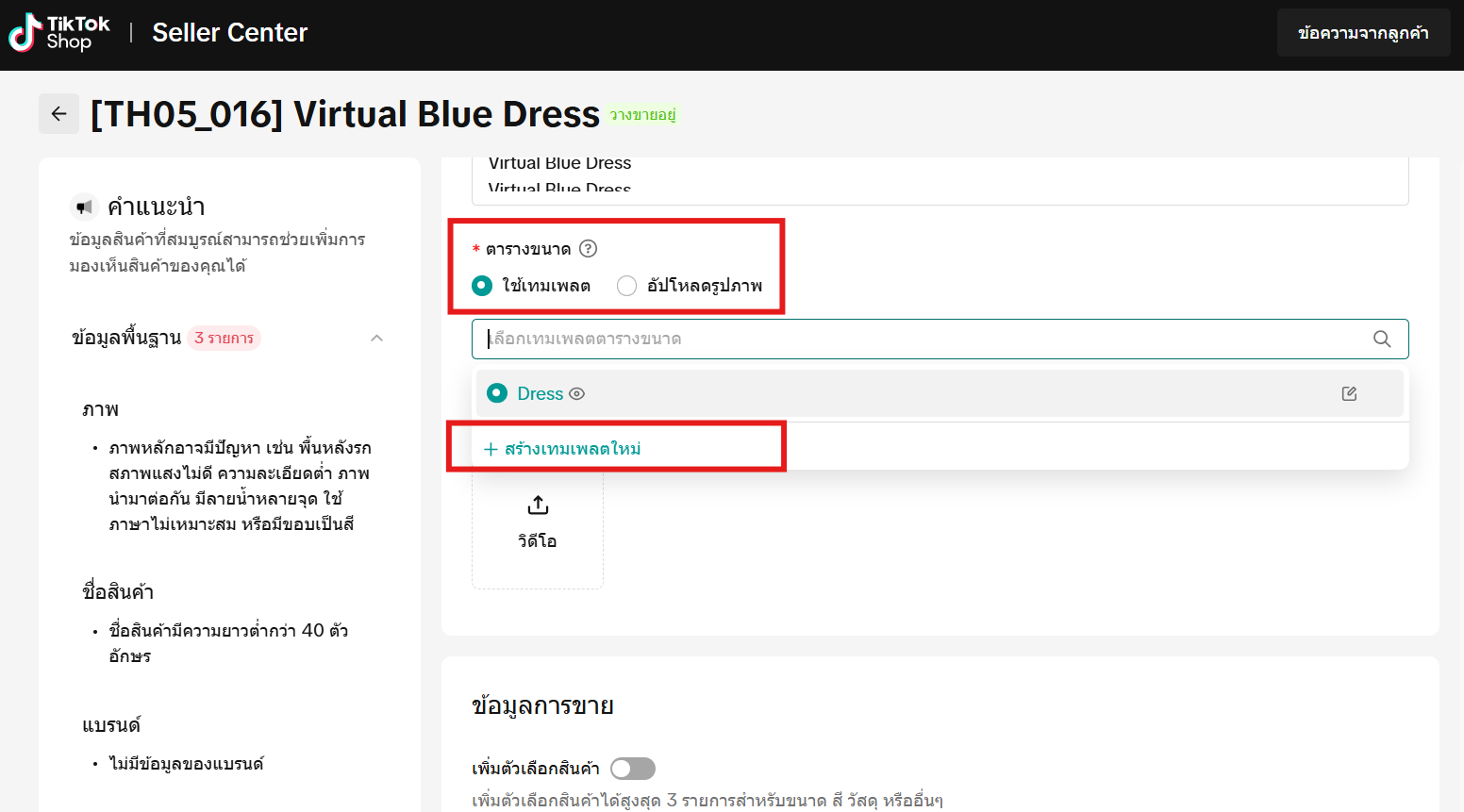Select the อัปโหลดรูปภาพ radio option
Screen dimensions: 1464x812
pyautogui.click(x=626, y=286)
